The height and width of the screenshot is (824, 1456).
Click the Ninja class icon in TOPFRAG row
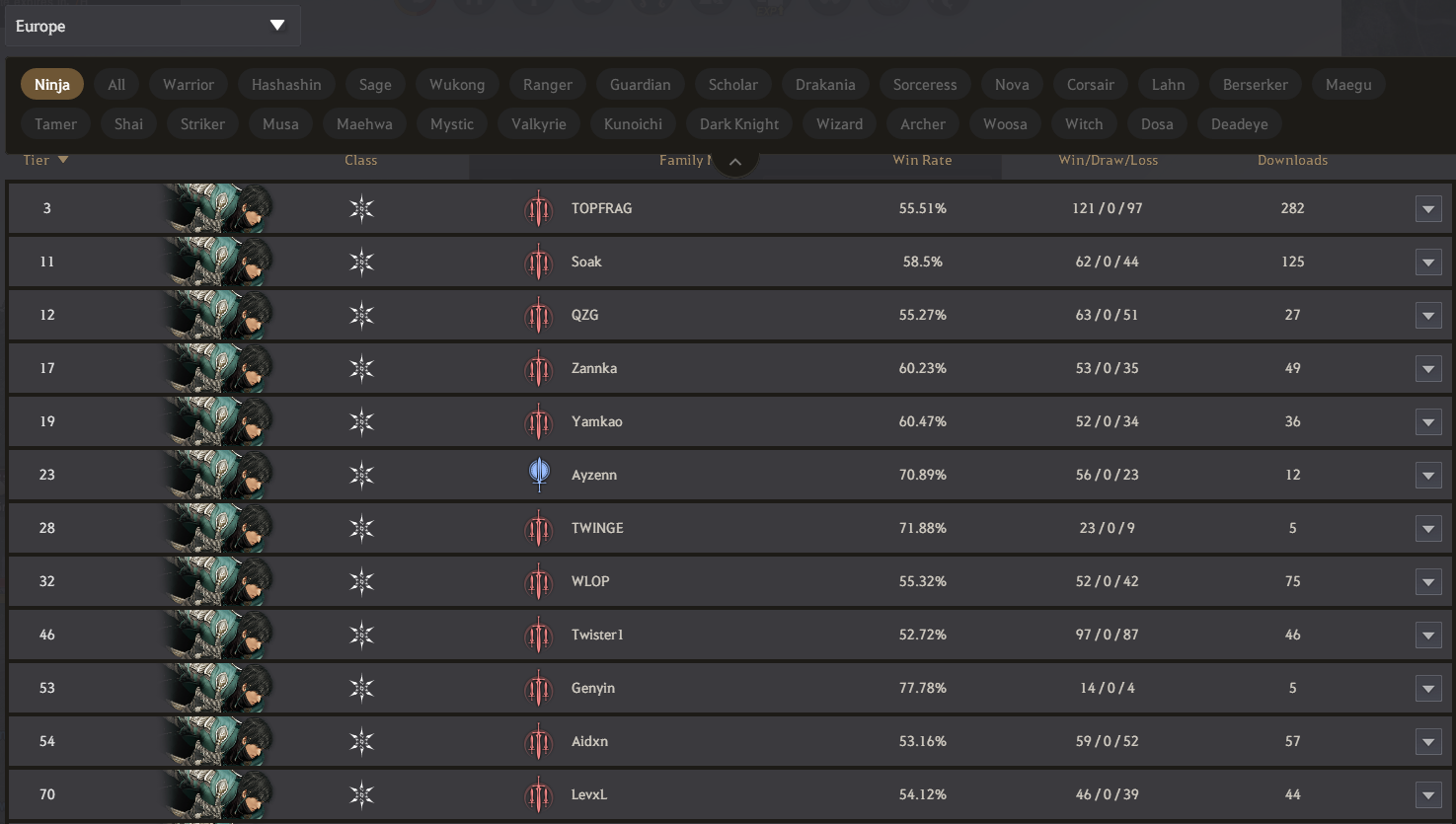[x=361, y=209]
